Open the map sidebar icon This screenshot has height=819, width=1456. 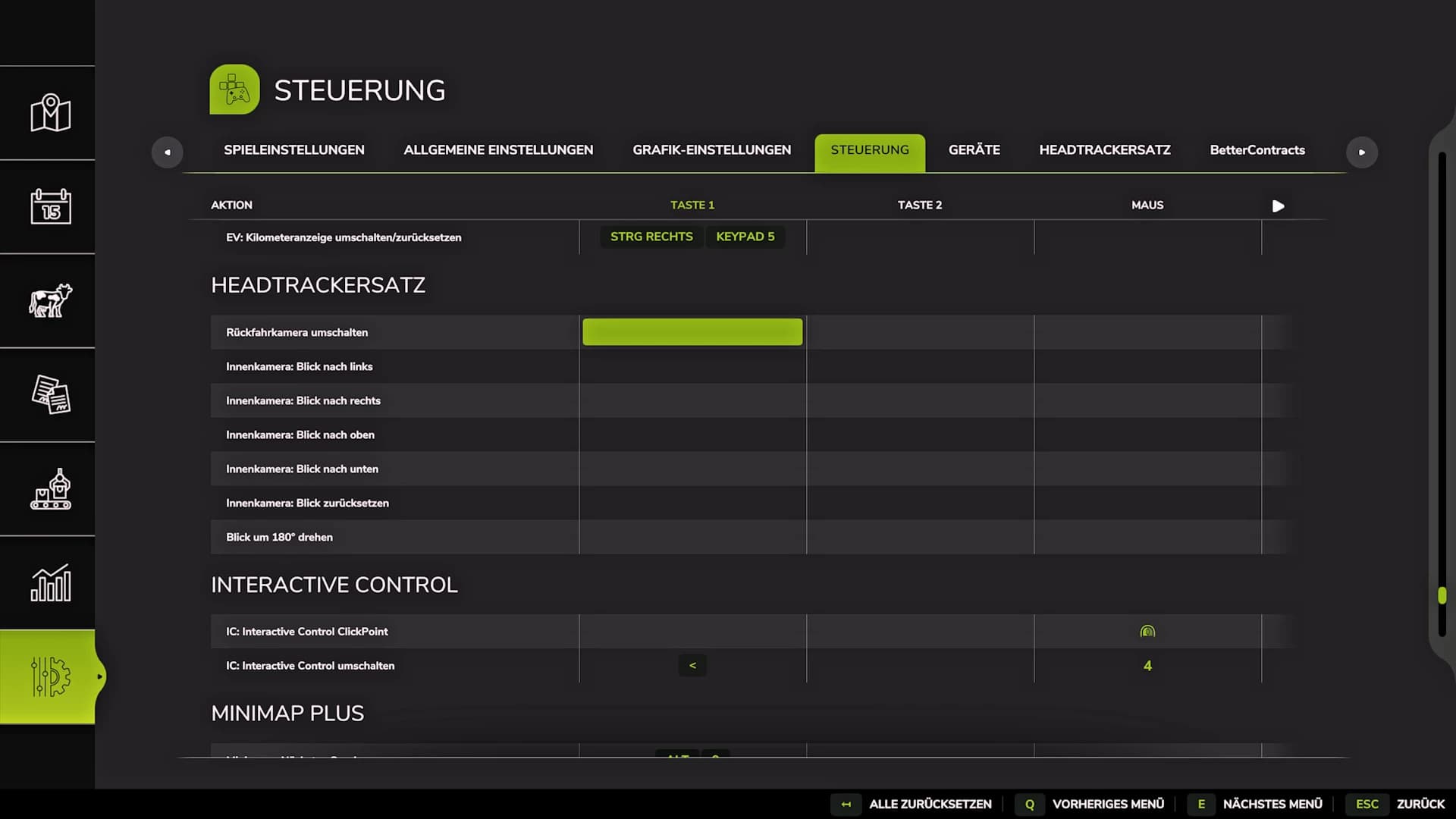pyautogui.click(x=50, y=113)
